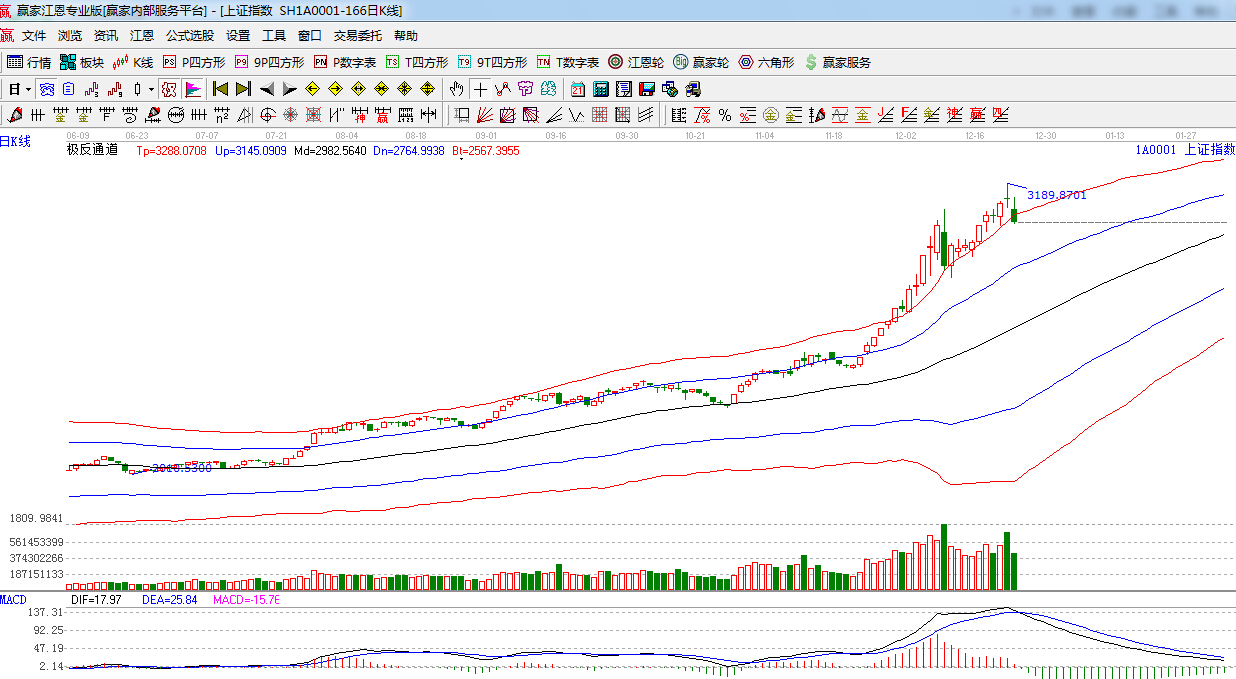1236x679 pixels.
Task: Click the 日K线 period label
Action: [x=16, y=142]
